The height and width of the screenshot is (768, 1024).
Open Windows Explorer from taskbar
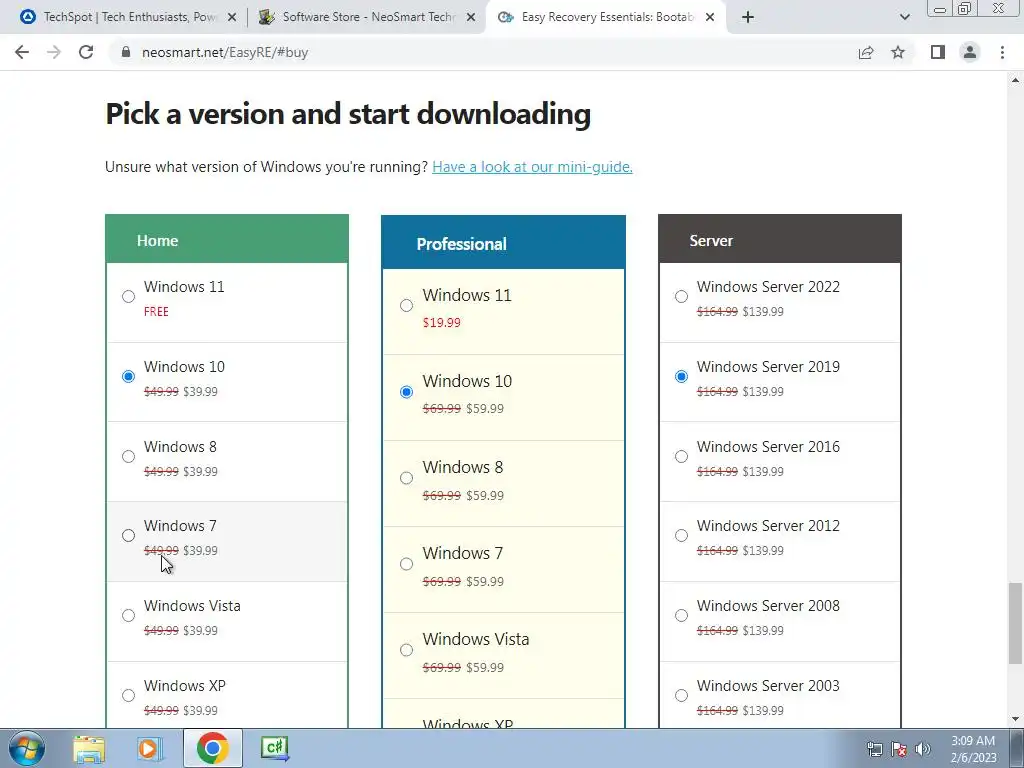coord(89,748)
